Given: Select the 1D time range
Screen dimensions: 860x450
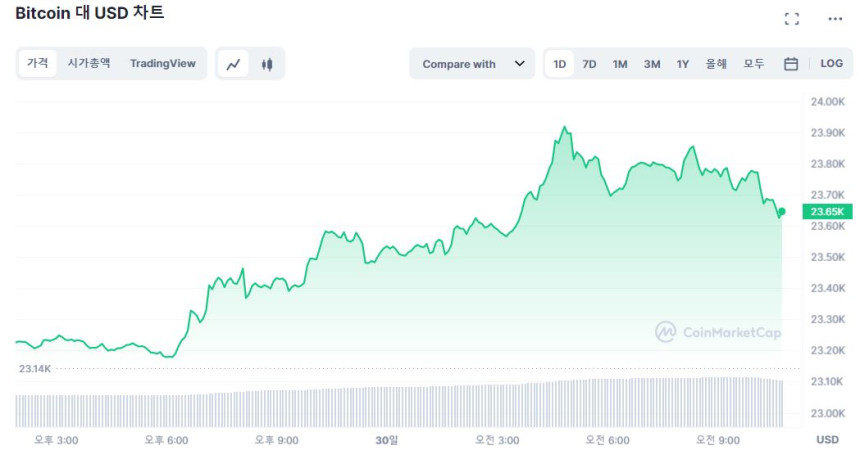Looking at the screenshot, I should click(560, 64).
